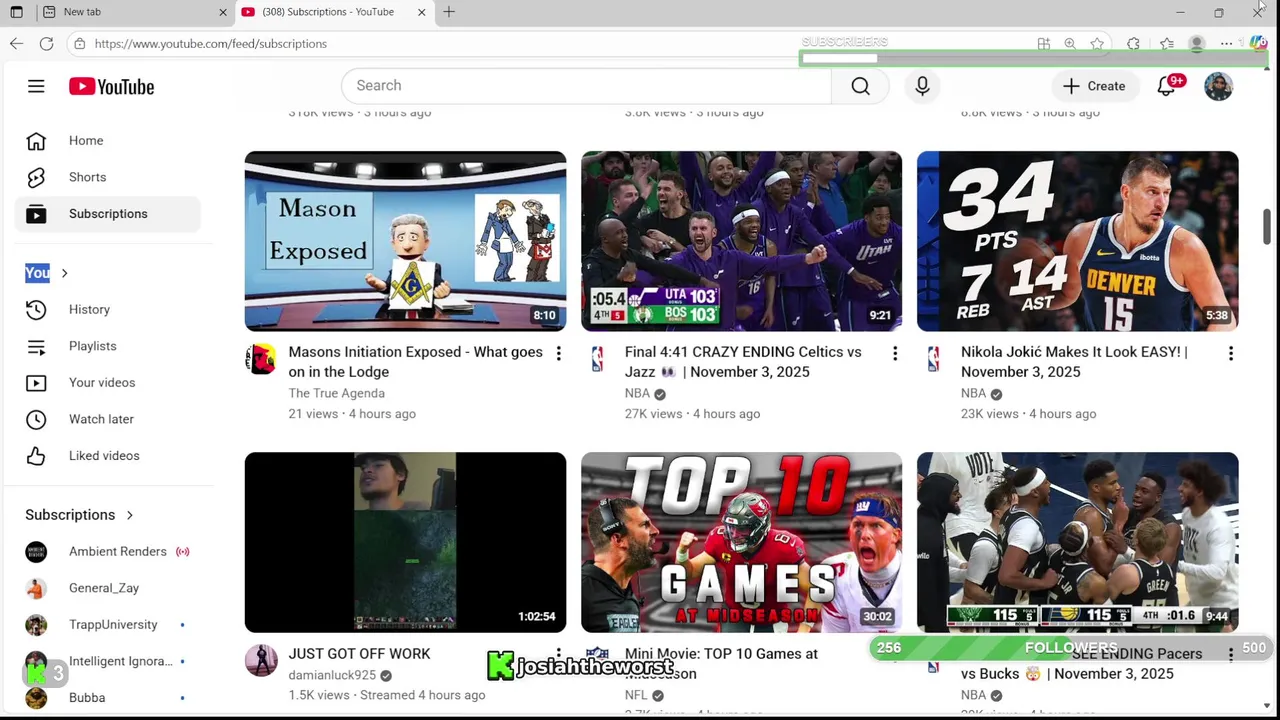1280x720 pixels.
Task: Open browser extensions icon
Action: pyautogui.click(x=1133, y=43)
